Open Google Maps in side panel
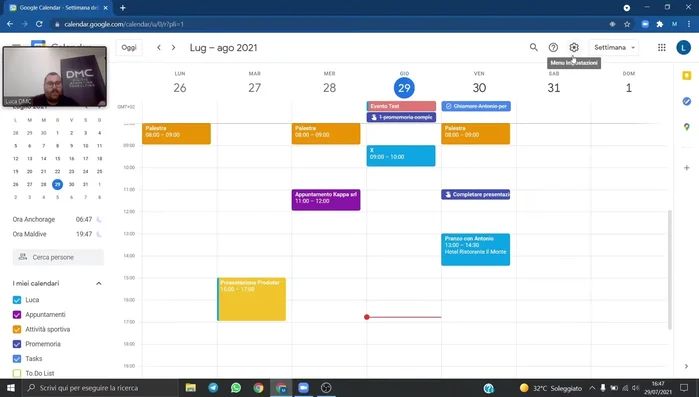The image size is (699, 397). pos(687,127)
